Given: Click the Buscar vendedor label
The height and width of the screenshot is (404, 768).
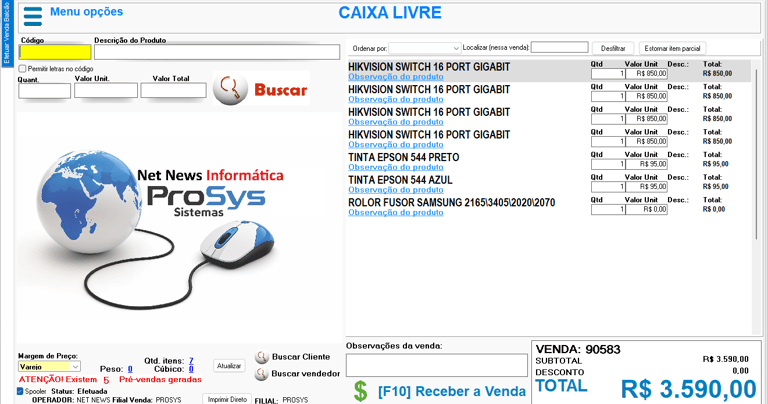Looking at the screenshot, I should (306, 374).
